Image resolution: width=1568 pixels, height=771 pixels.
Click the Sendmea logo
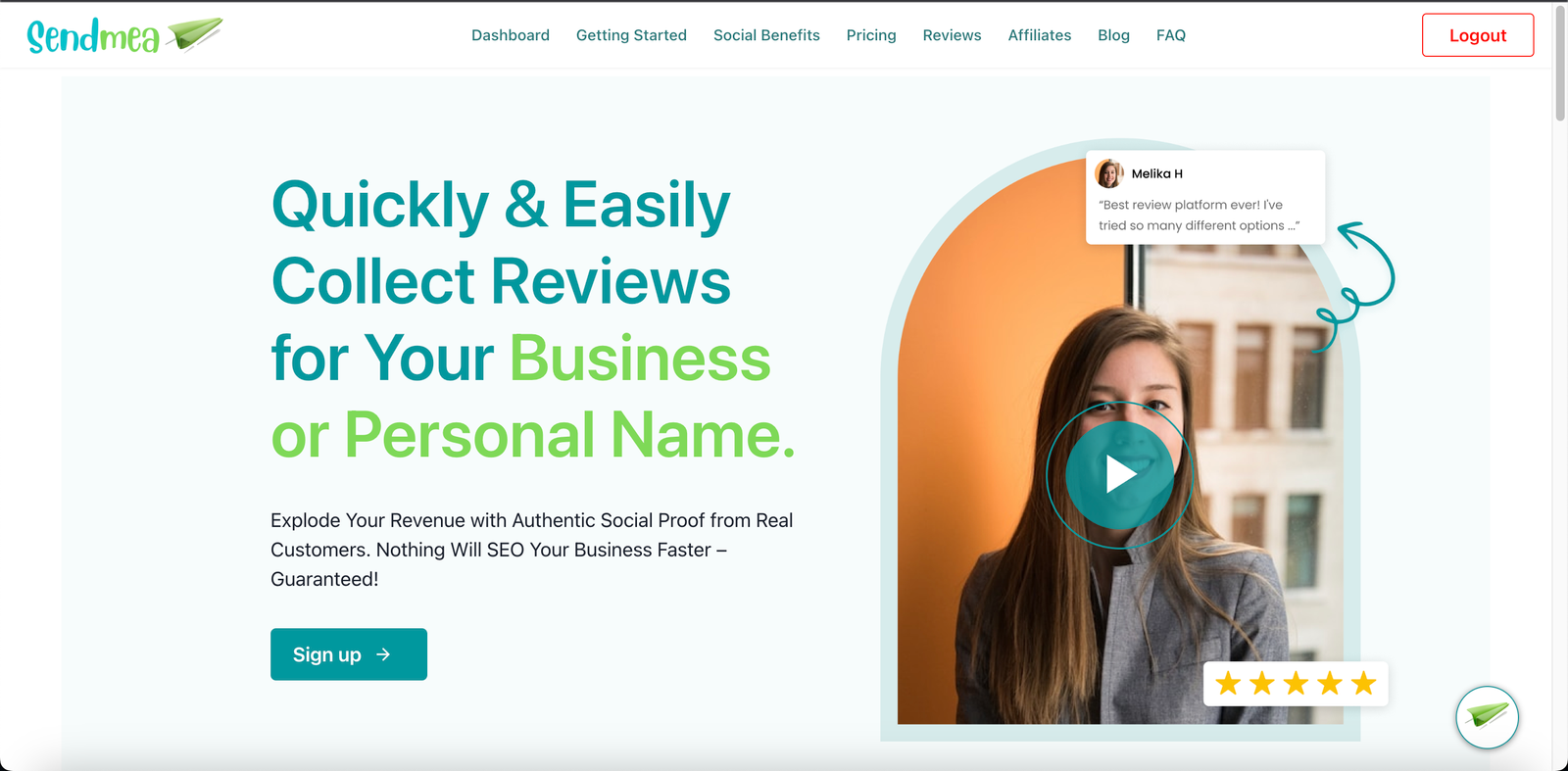124,35
